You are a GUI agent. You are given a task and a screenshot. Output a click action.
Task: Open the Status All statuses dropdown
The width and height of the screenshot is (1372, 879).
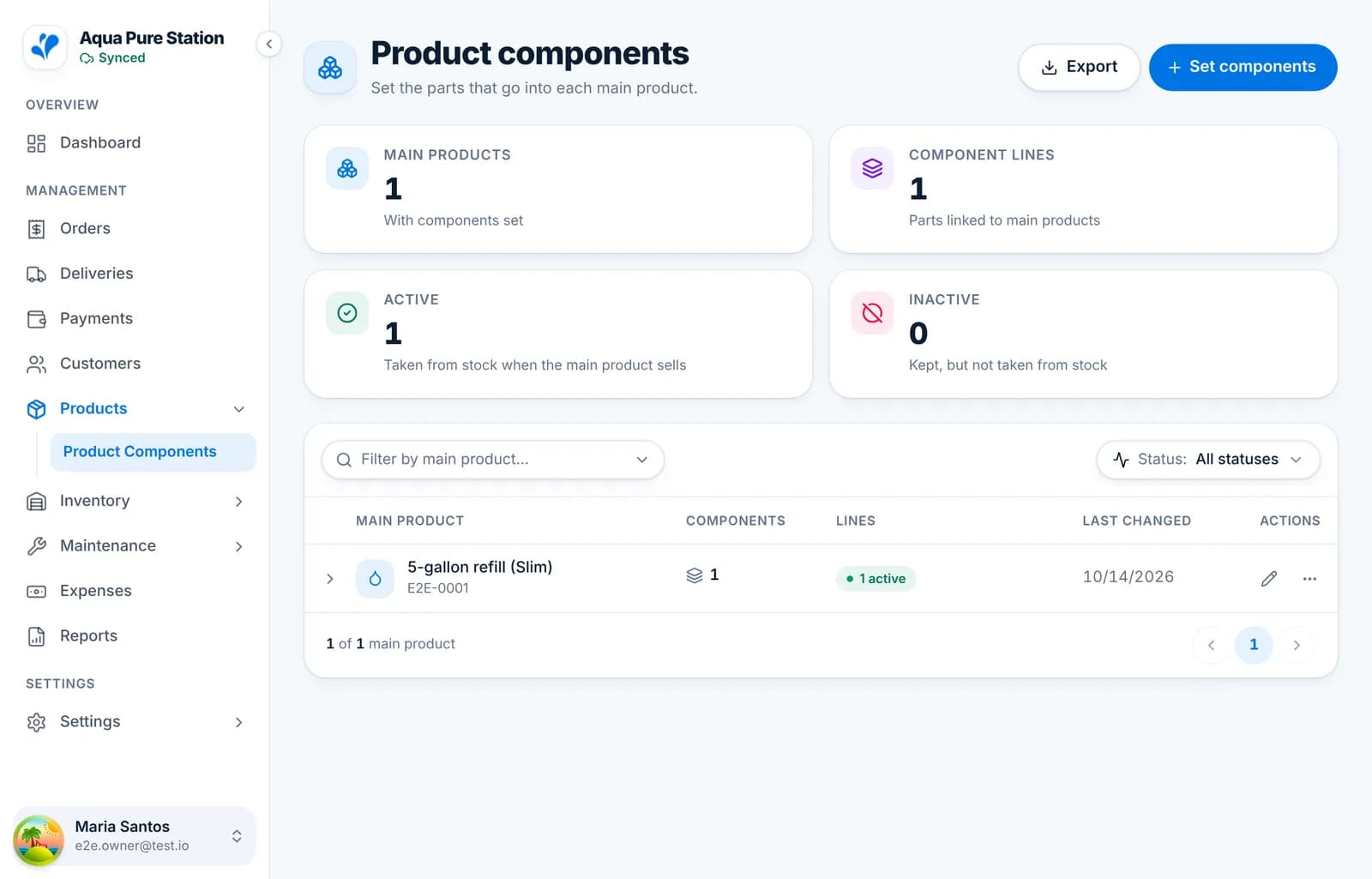pyautogui.click(x=1208, y=460)
